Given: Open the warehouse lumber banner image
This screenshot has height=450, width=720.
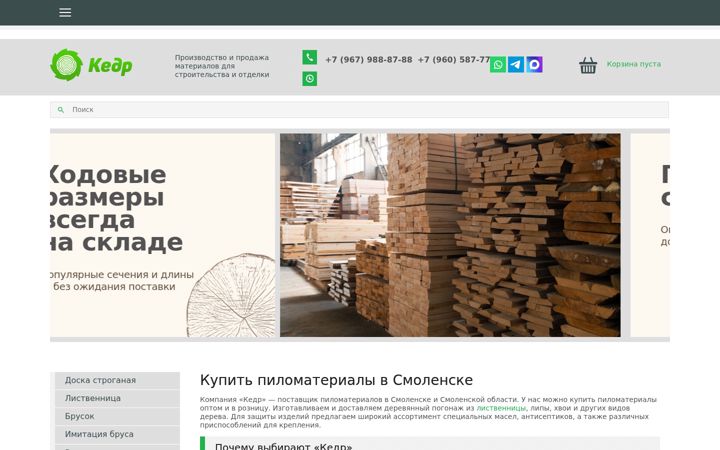Looking at the screenshot, I should 450,235.
